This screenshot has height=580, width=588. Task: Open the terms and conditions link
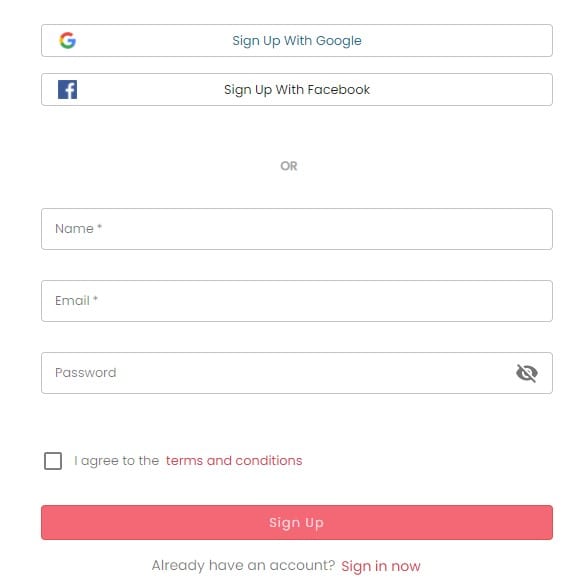234,460
